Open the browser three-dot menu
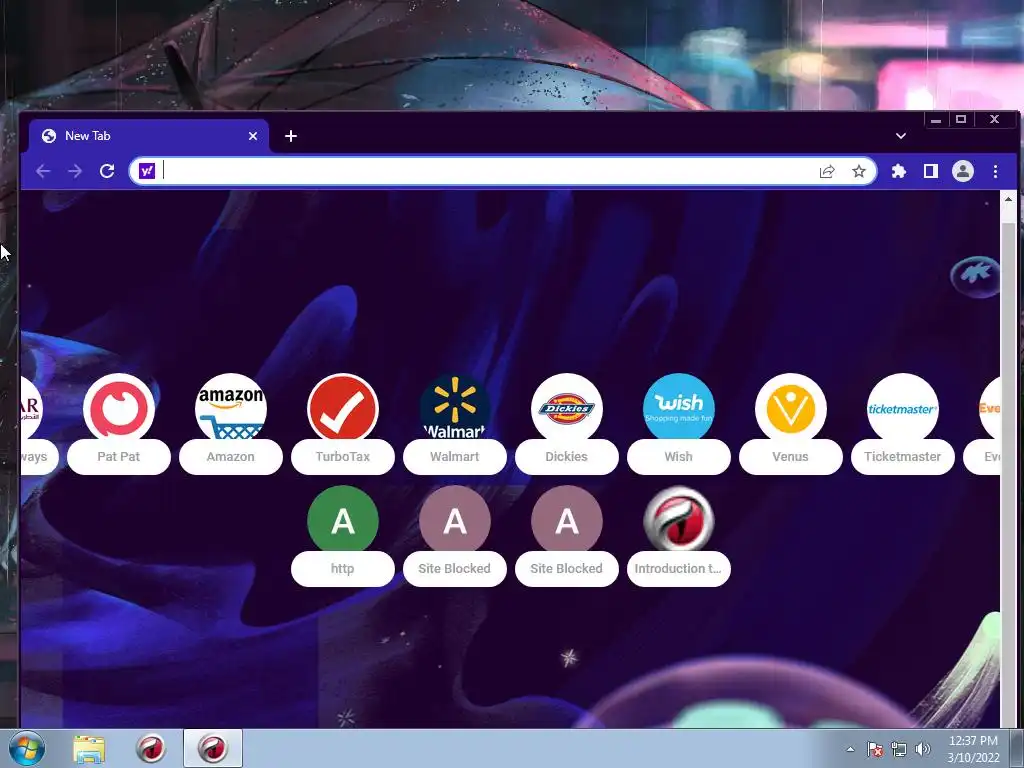 (x=995, y=171)
